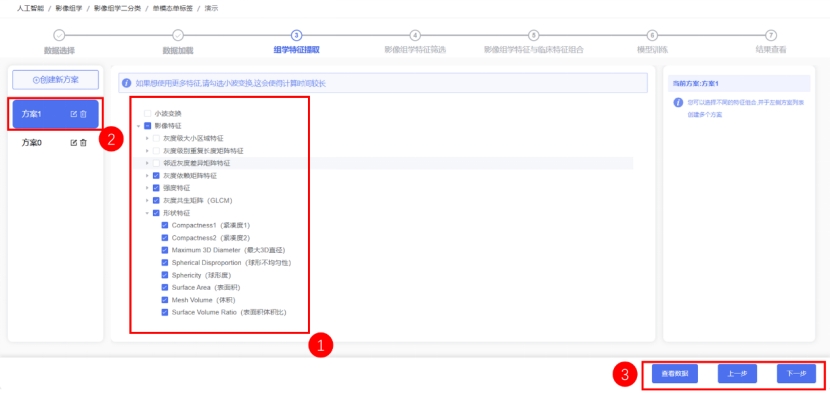Expand 灰度共生矩阵 (GLCM) tree arrow
This screenshot has width=830, height=393.
(x=147, y=201)
